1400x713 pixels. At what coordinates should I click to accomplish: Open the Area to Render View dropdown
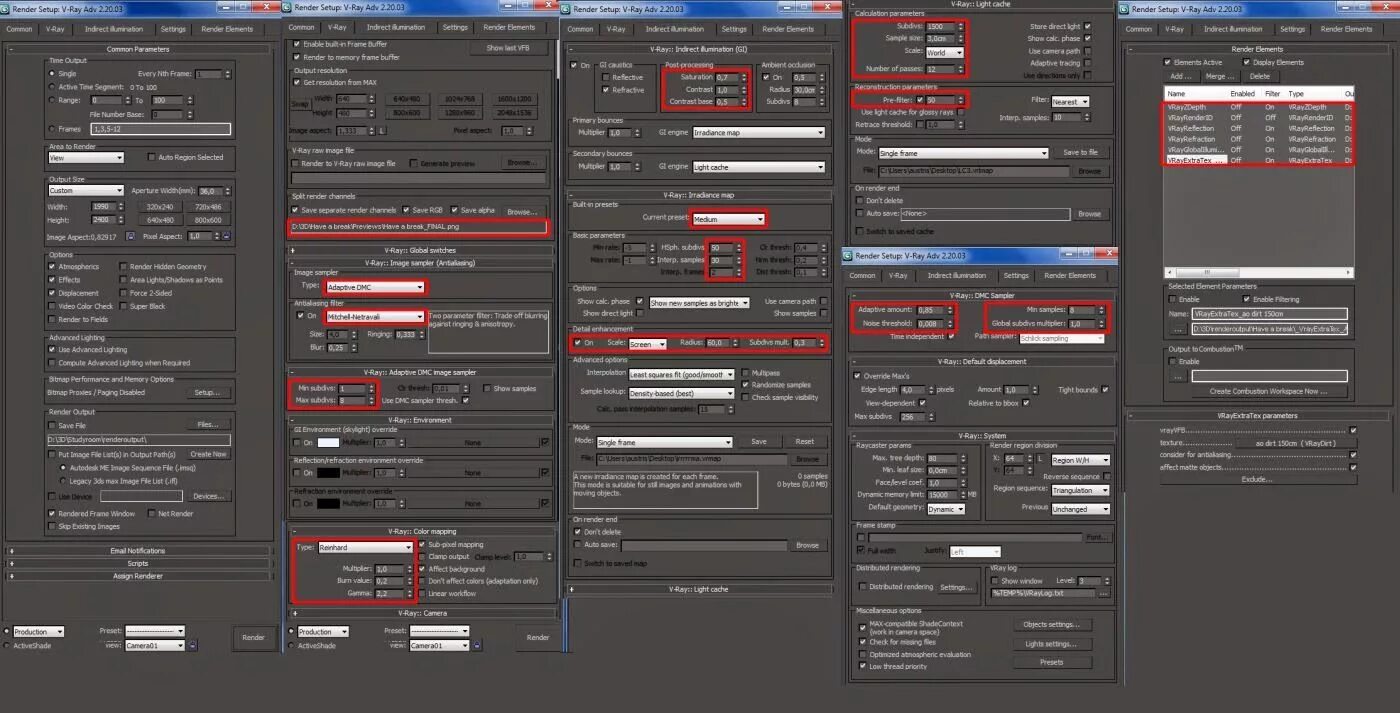(x=86, y=157)
